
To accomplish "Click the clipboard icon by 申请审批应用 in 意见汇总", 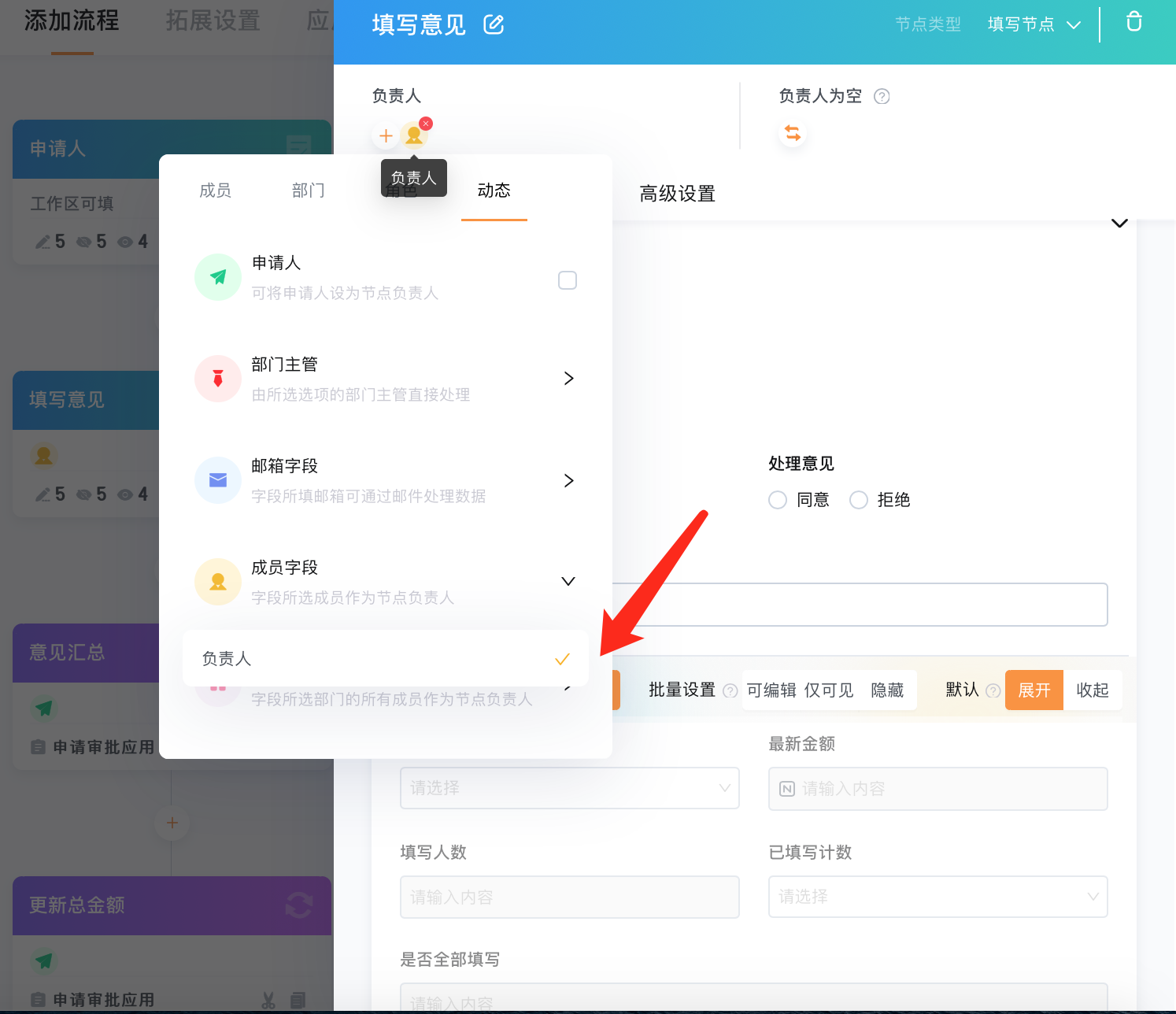I will [x=38, y=747].
